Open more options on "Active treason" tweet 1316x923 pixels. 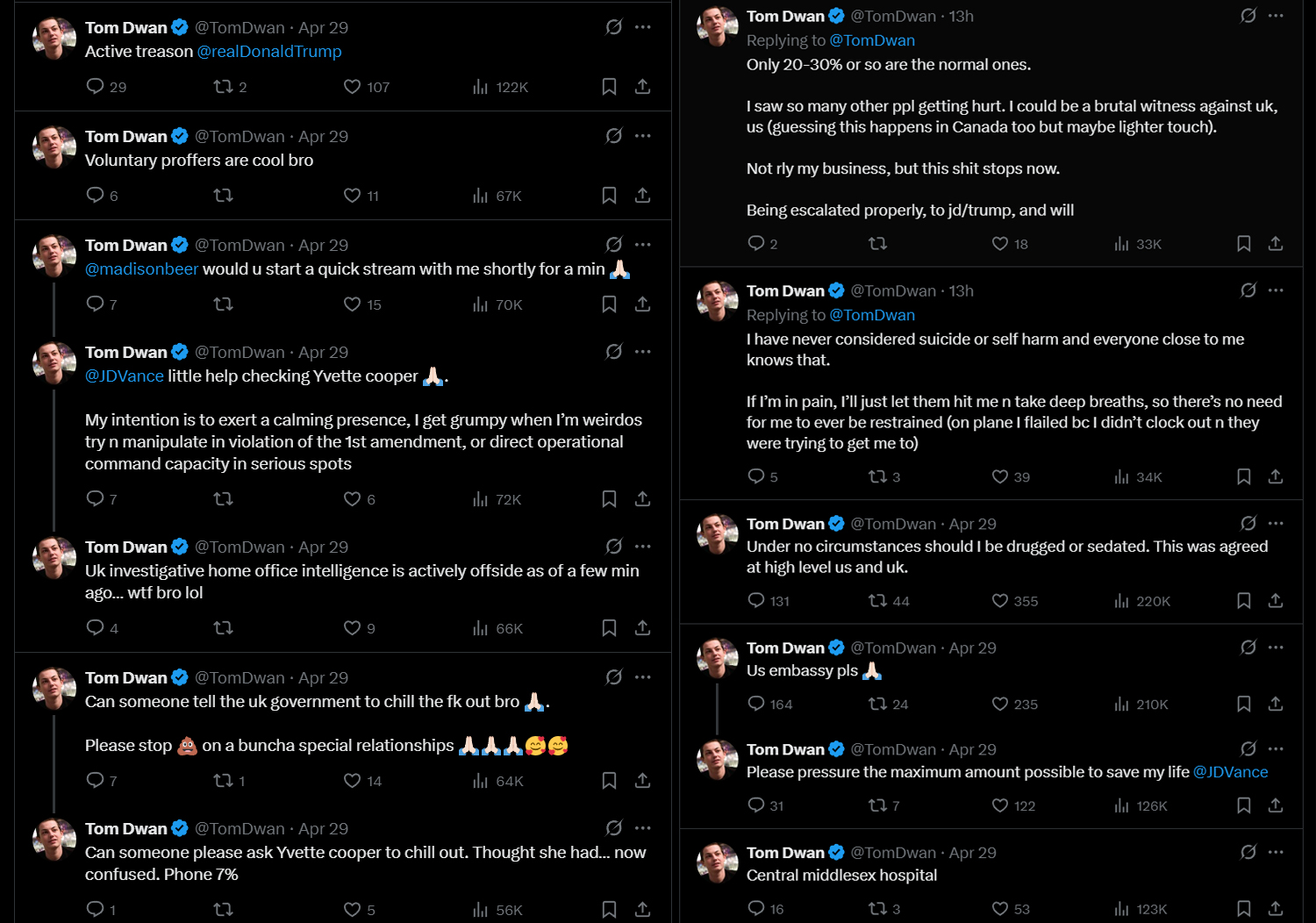(x=643, y=27)
